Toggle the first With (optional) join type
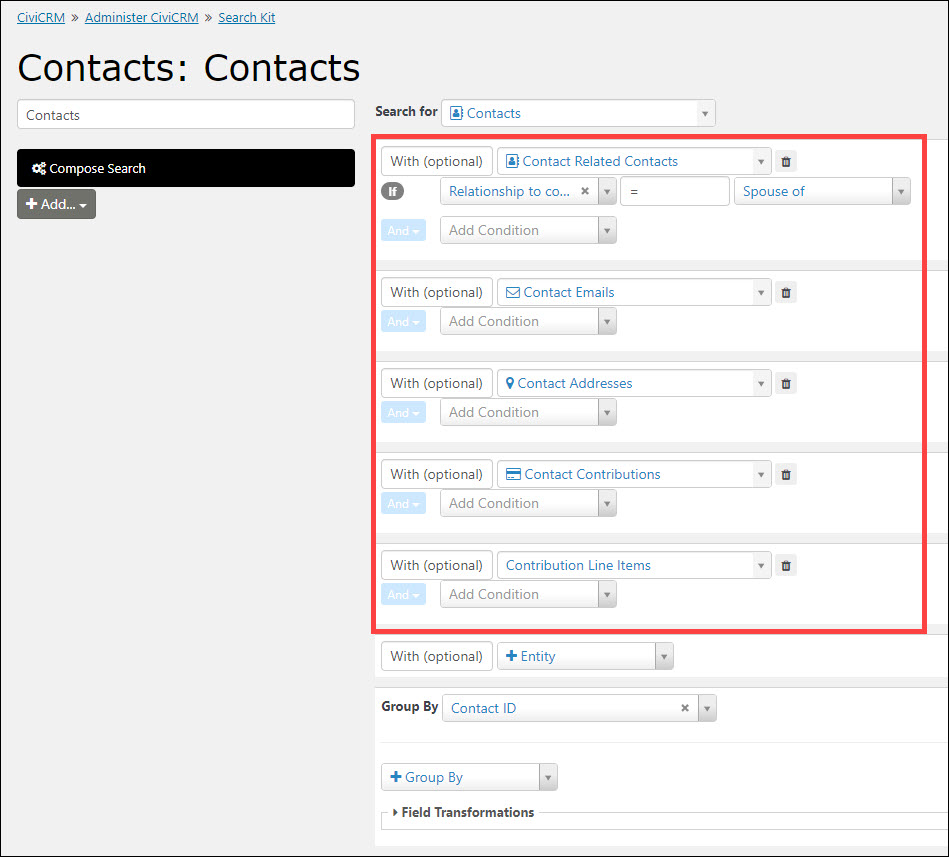 [436, 162]
